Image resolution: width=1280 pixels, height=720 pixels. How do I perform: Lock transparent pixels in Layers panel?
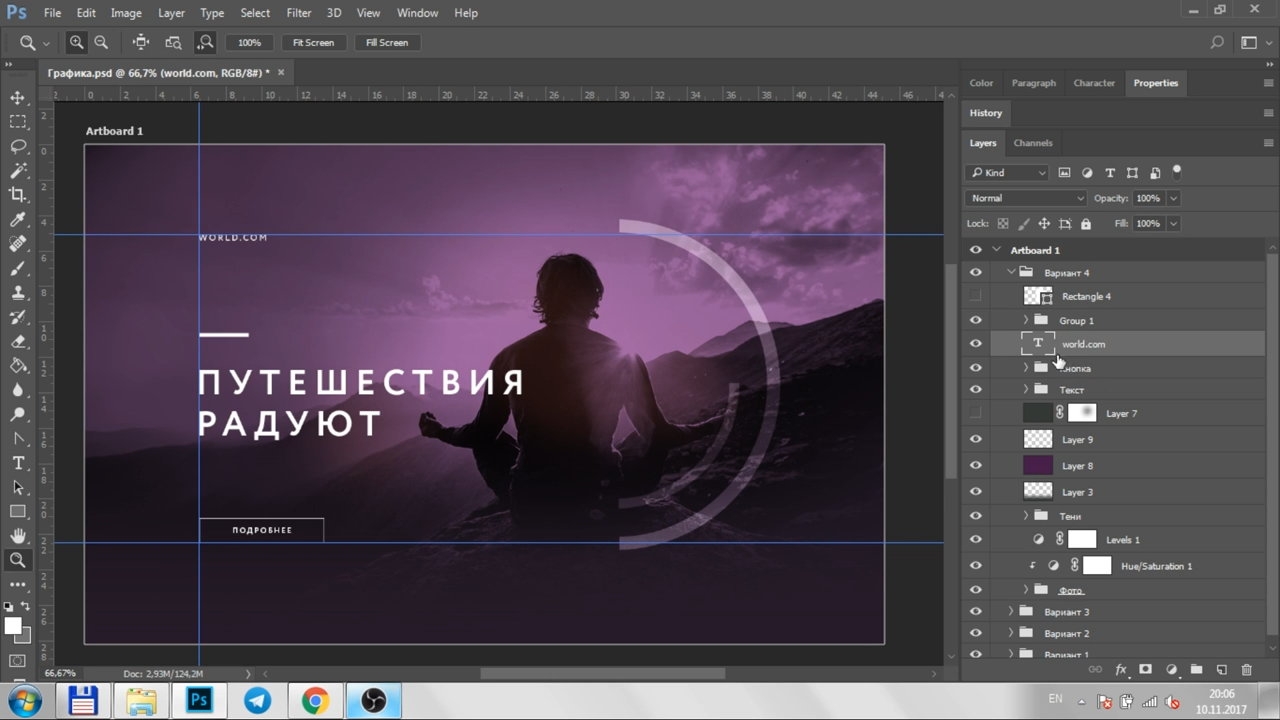coord(1002,224)
